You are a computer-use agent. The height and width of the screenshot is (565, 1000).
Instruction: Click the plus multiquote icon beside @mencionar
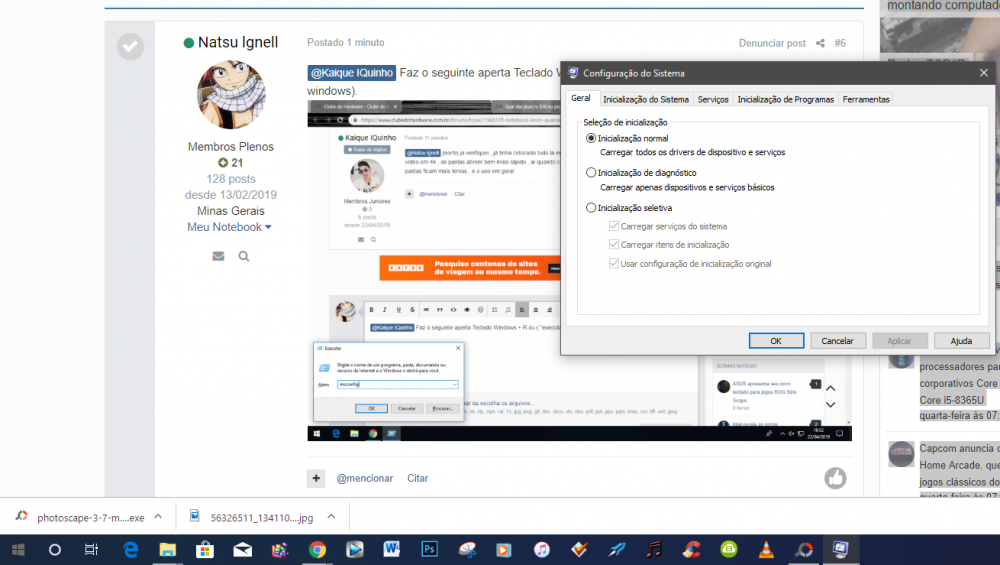coord(316,478)
